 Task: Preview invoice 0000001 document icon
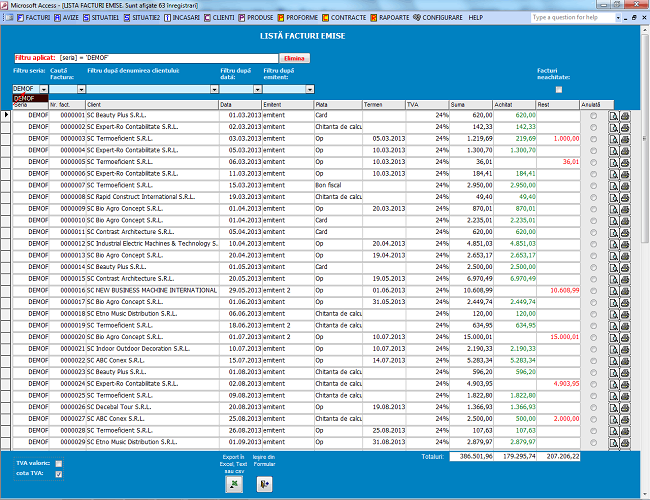(614, 116)
